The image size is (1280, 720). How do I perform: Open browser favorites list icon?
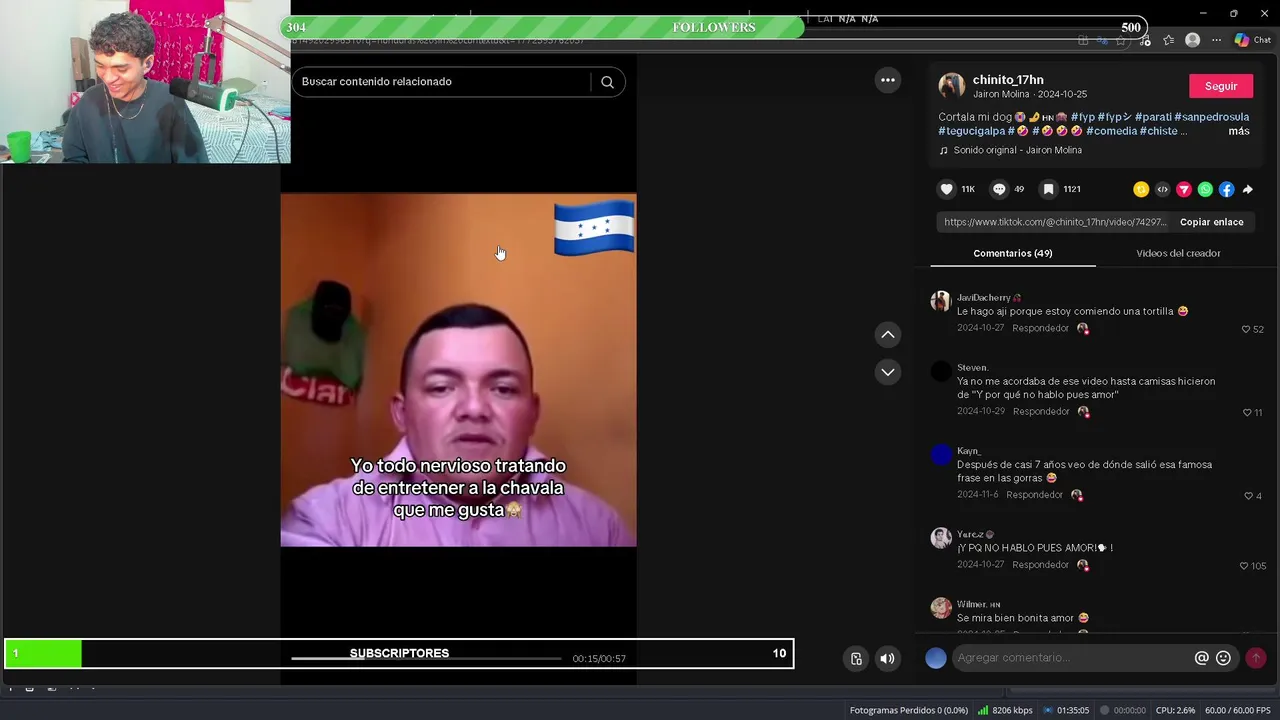pyautogui.click(x=1168, y=40)
